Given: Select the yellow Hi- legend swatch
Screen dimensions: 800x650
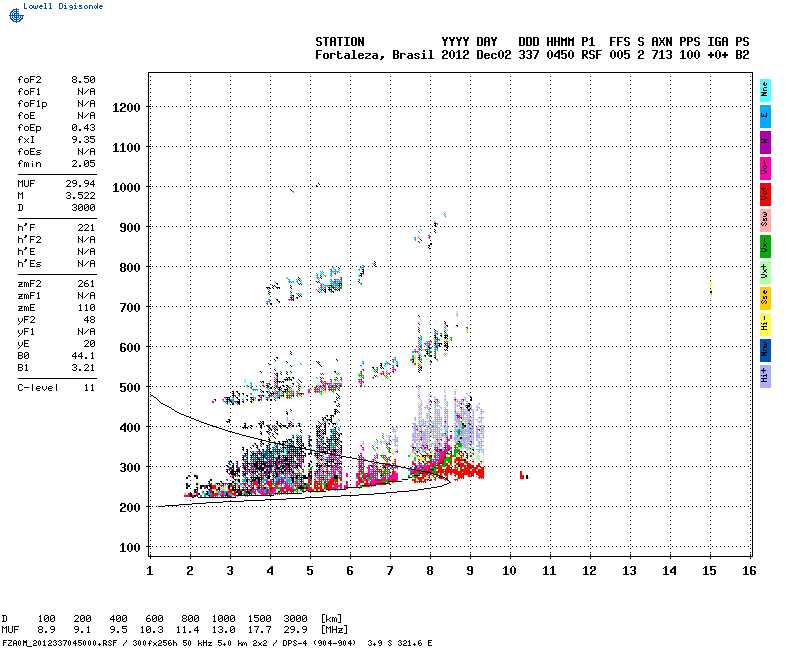Looking at the screenshot, I should click(765, 324).
